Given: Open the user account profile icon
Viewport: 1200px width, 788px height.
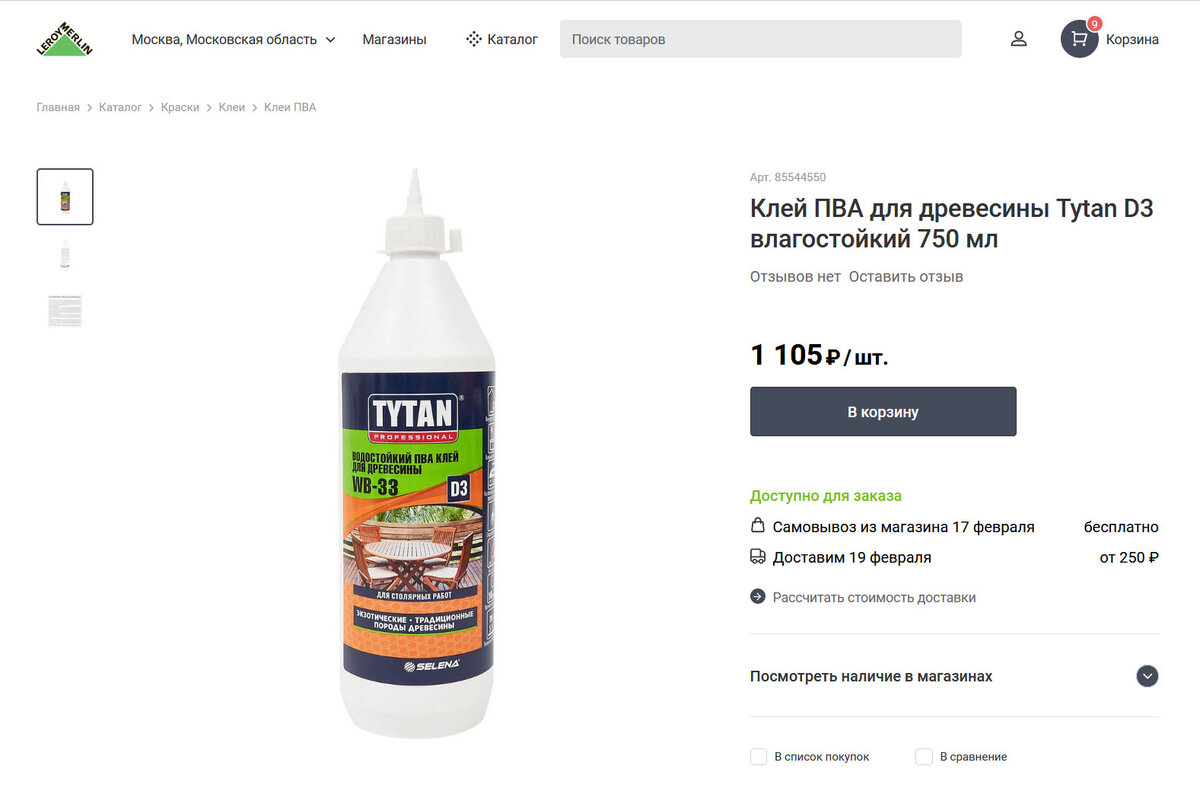Looking at the screenshot, I should pos(1018,39).
